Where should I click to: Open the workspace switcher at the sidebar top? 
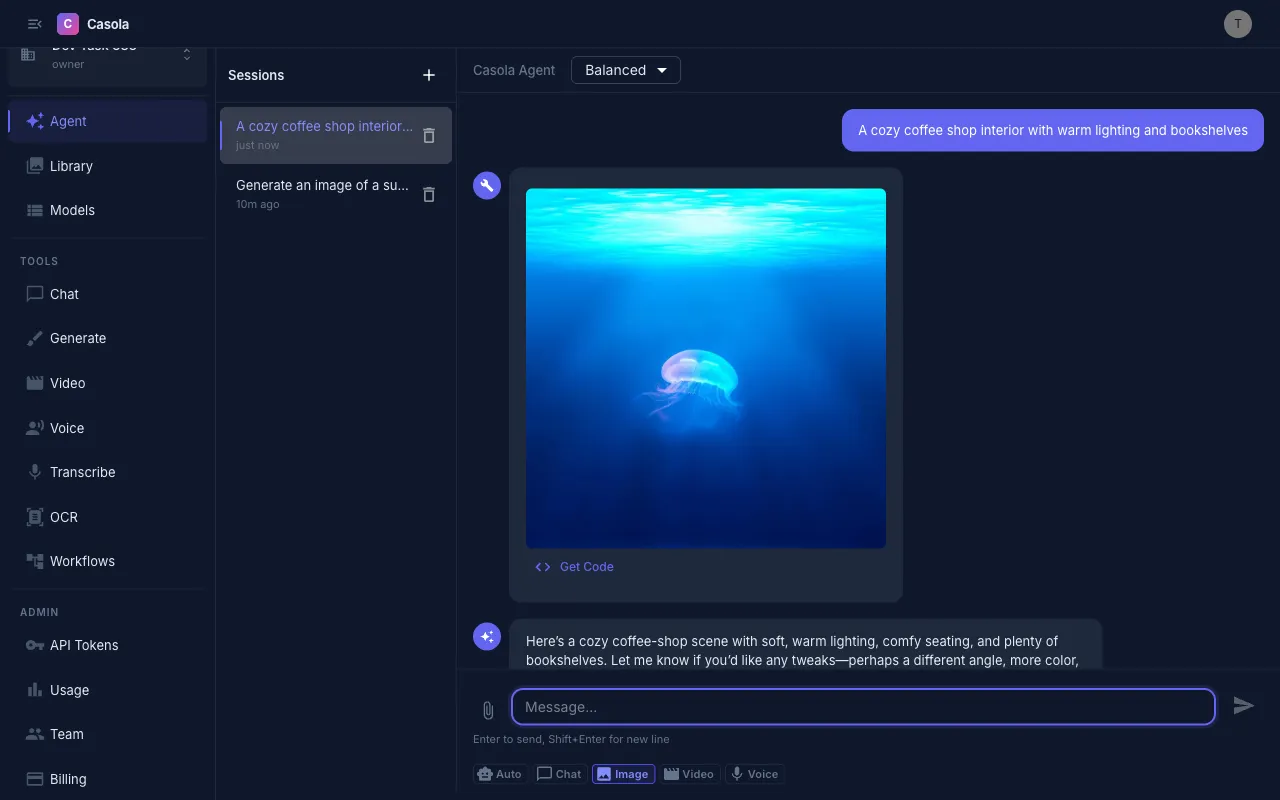click(107, 54)
